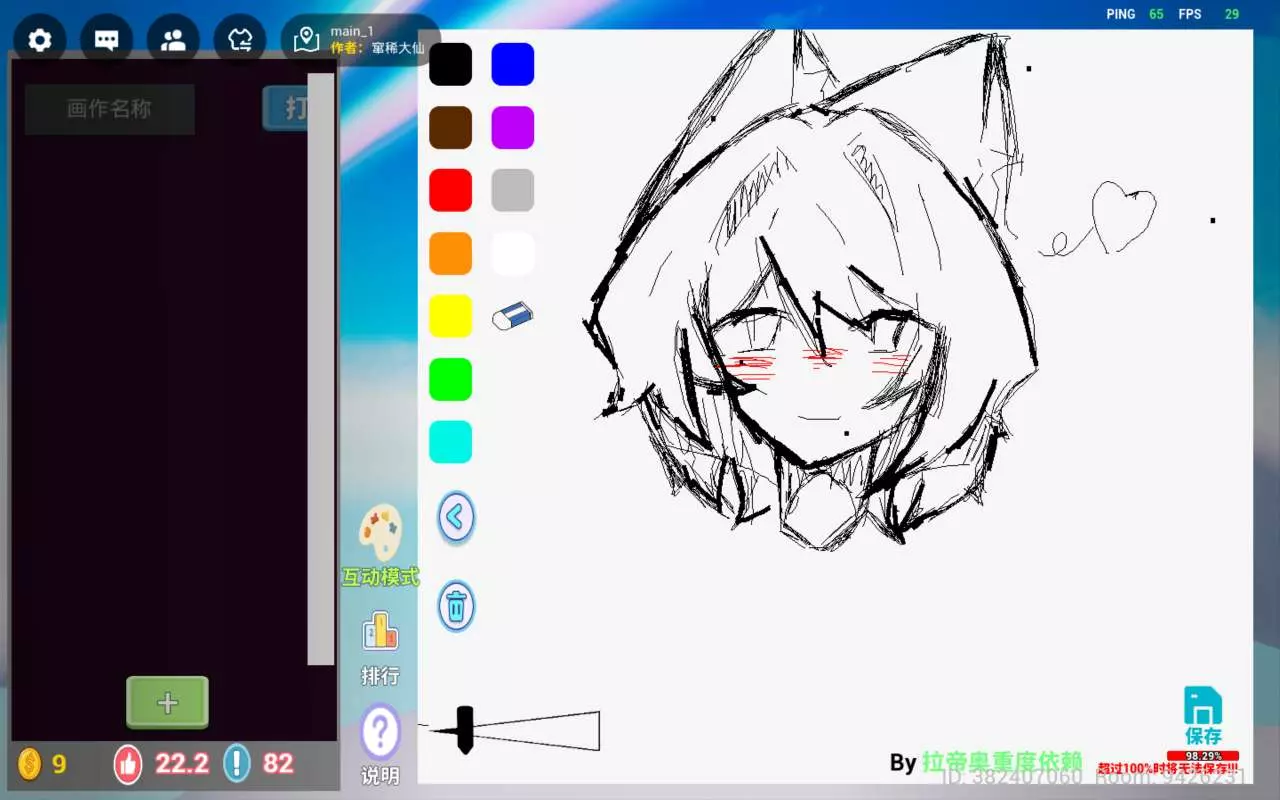Open the outfit change icon

pos(240,40)
